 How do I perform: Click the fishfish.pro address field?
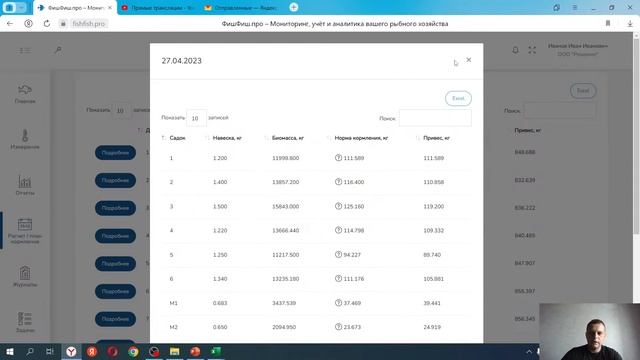coord(89,24)
